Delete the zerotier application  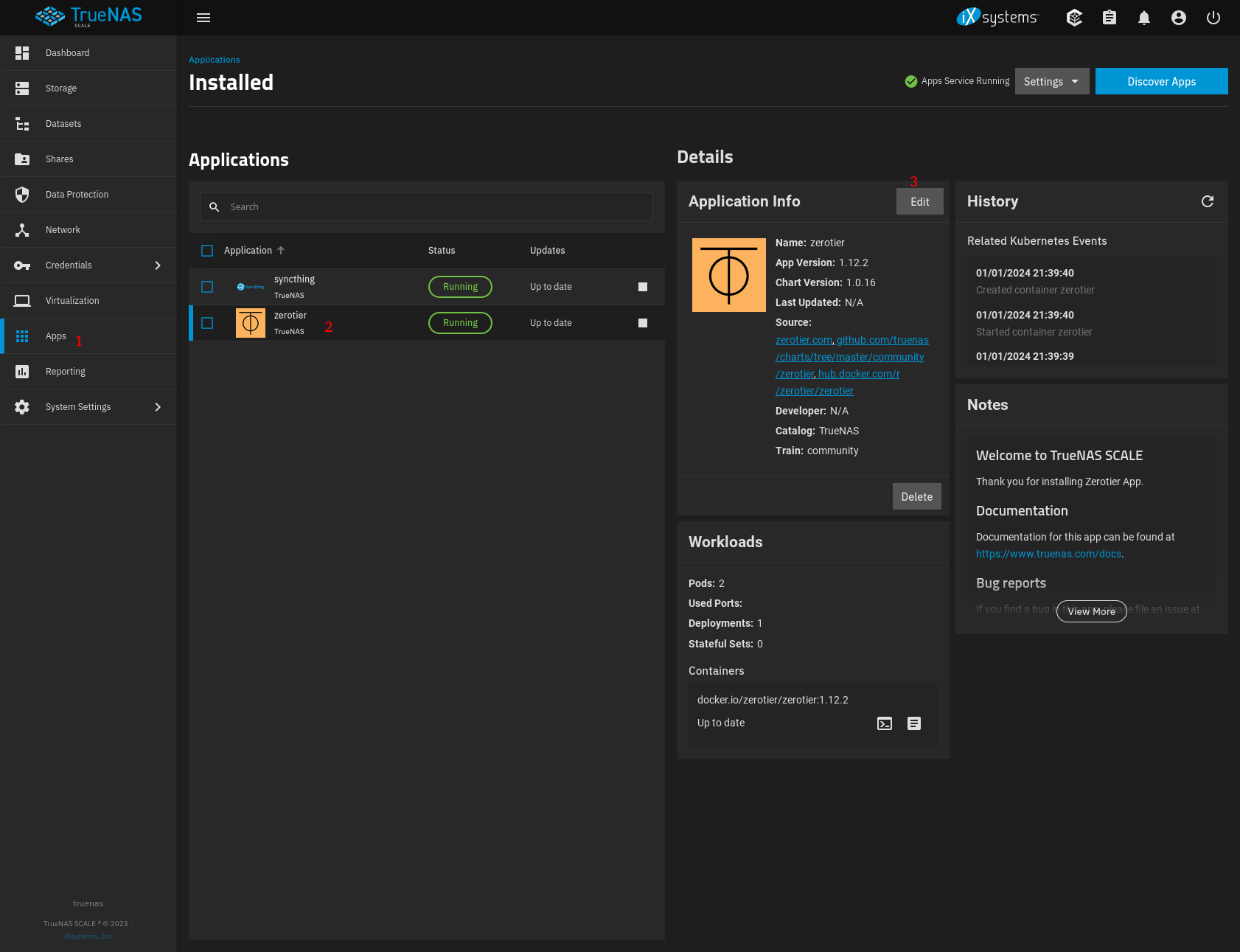click(x=916, y=496)
